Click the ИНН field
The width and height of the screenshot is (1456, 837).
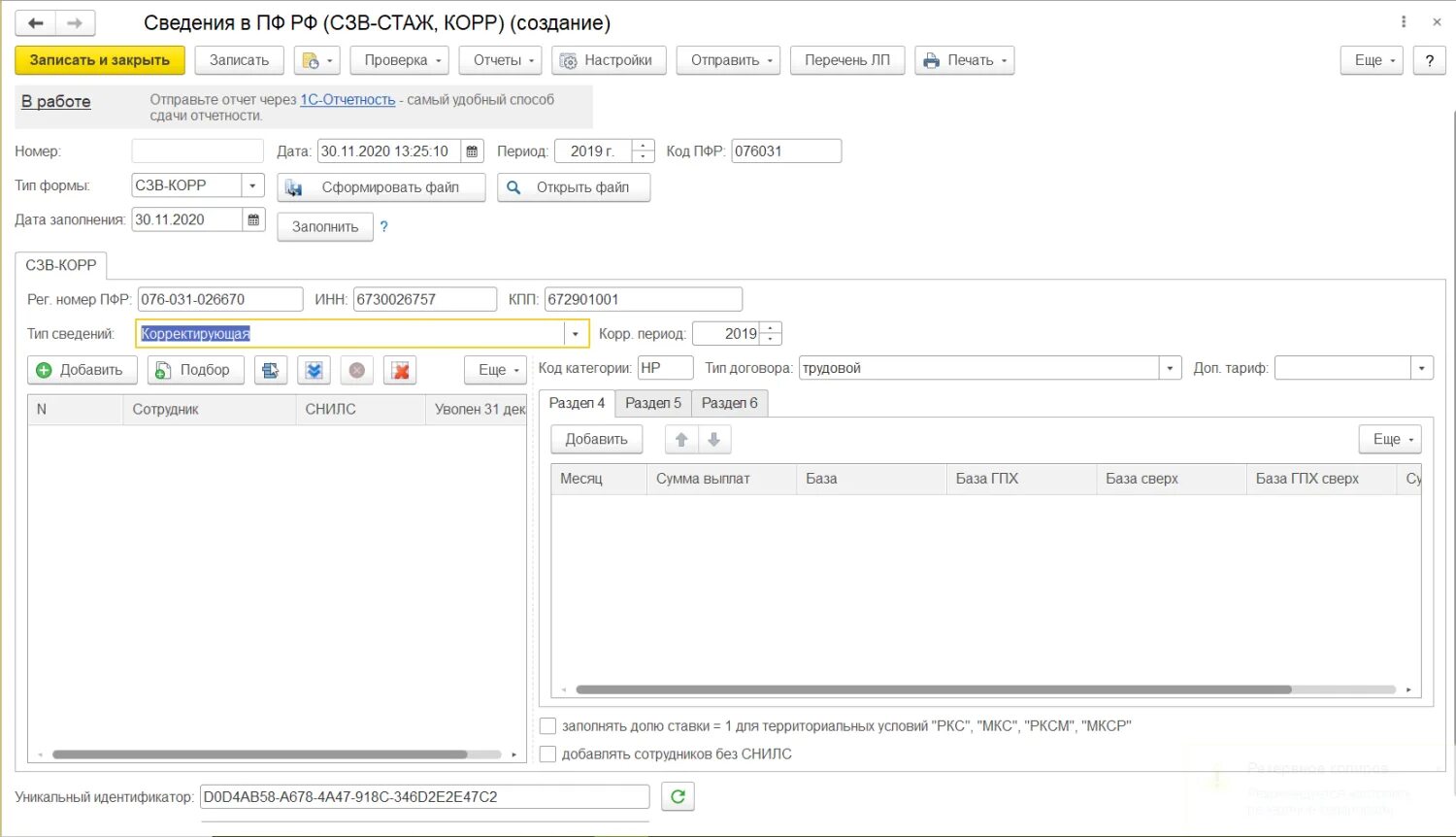tap(425, 299)
